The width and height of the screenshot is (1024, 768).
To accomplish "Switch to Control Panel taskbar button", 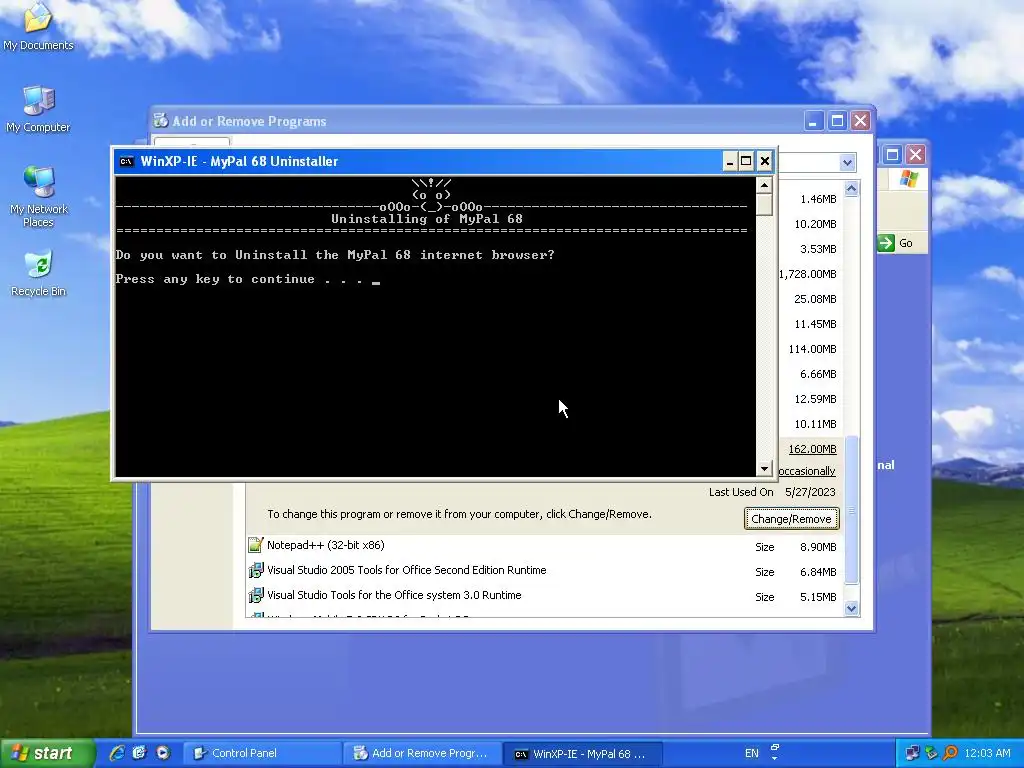I will [263, 753].
